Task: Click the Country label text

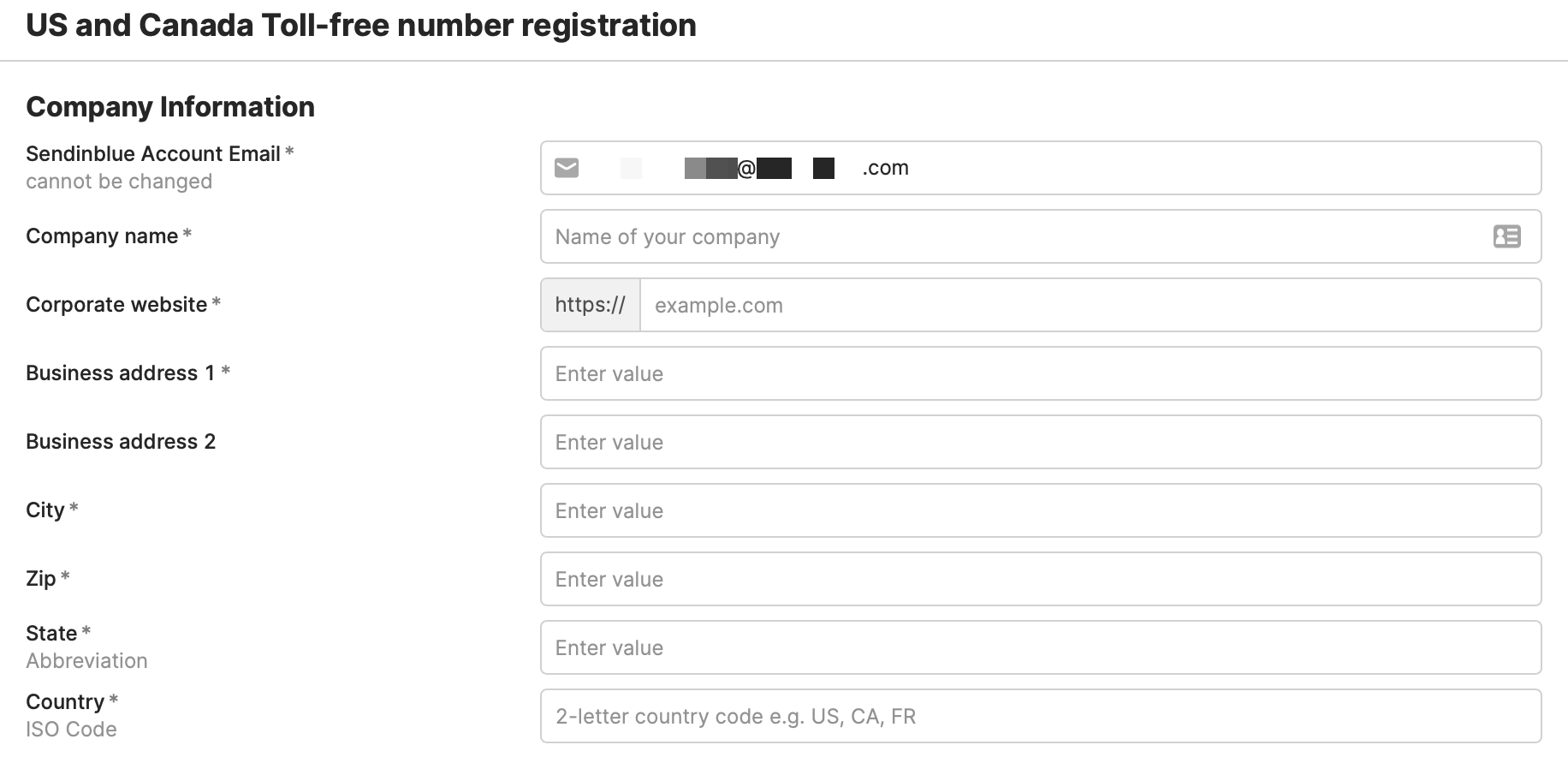Action: point(65,702)
